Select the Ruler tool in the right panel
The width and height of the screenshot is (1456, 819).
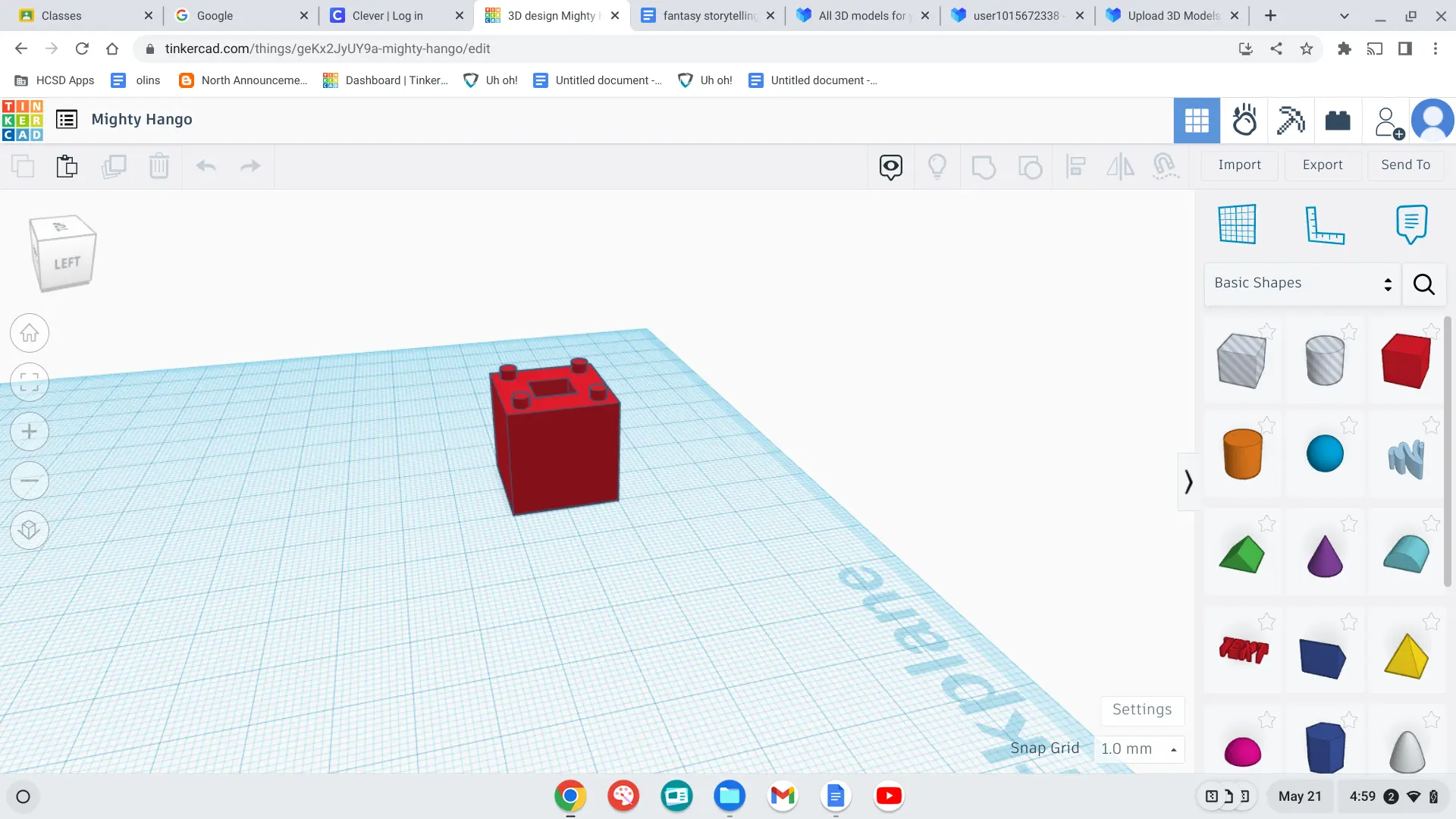pyautogui.click(x=1326, y=225)
